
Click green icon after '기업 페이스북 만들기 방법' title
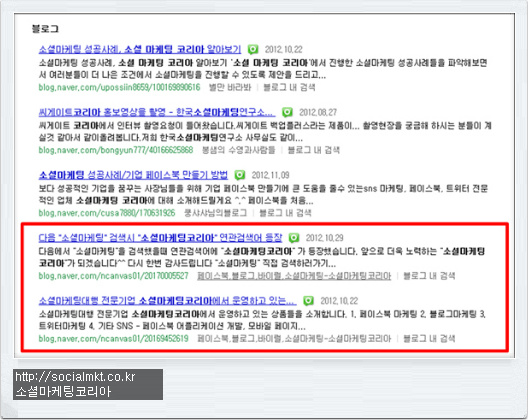pos(240,175)
